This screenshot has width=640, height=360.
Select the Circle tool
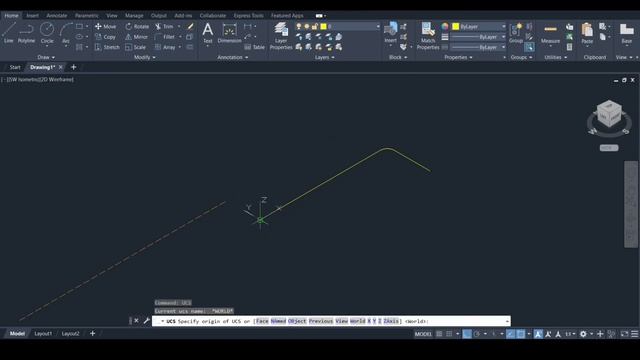(x=47, y=33)
